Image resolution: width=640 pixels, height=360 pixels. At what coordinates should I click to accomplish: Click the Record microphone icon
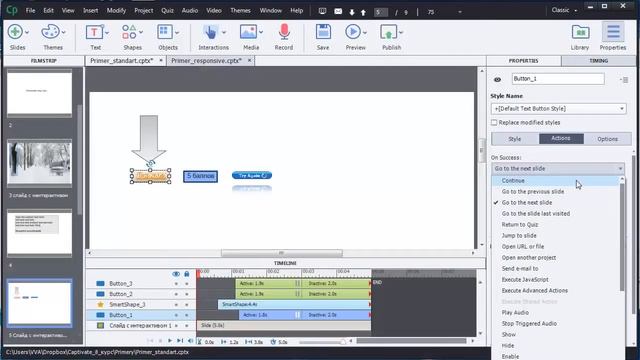(x=284, y=32)
